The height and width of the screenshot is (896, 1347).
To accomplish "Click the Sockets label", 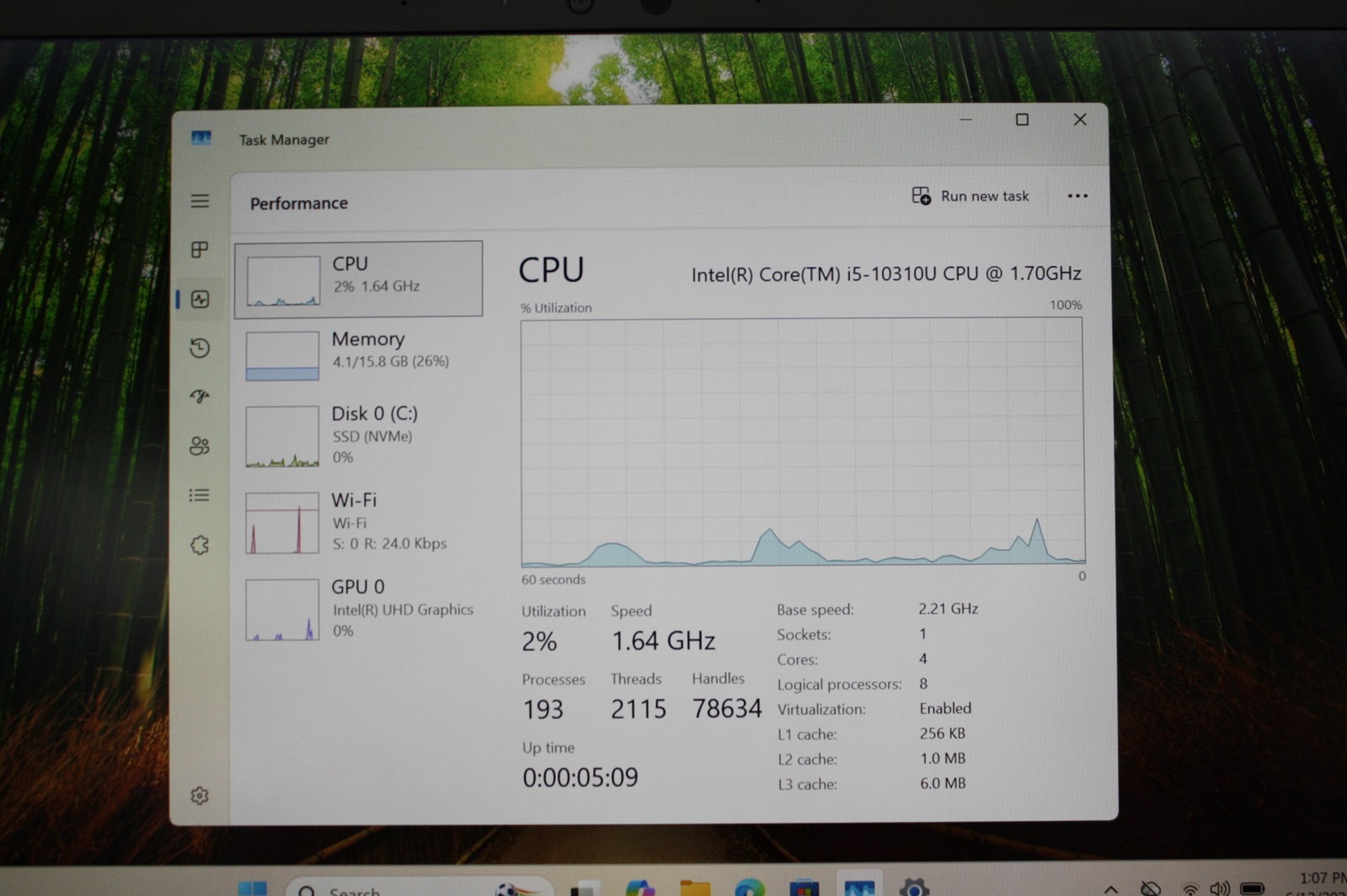I will (804, 634).
